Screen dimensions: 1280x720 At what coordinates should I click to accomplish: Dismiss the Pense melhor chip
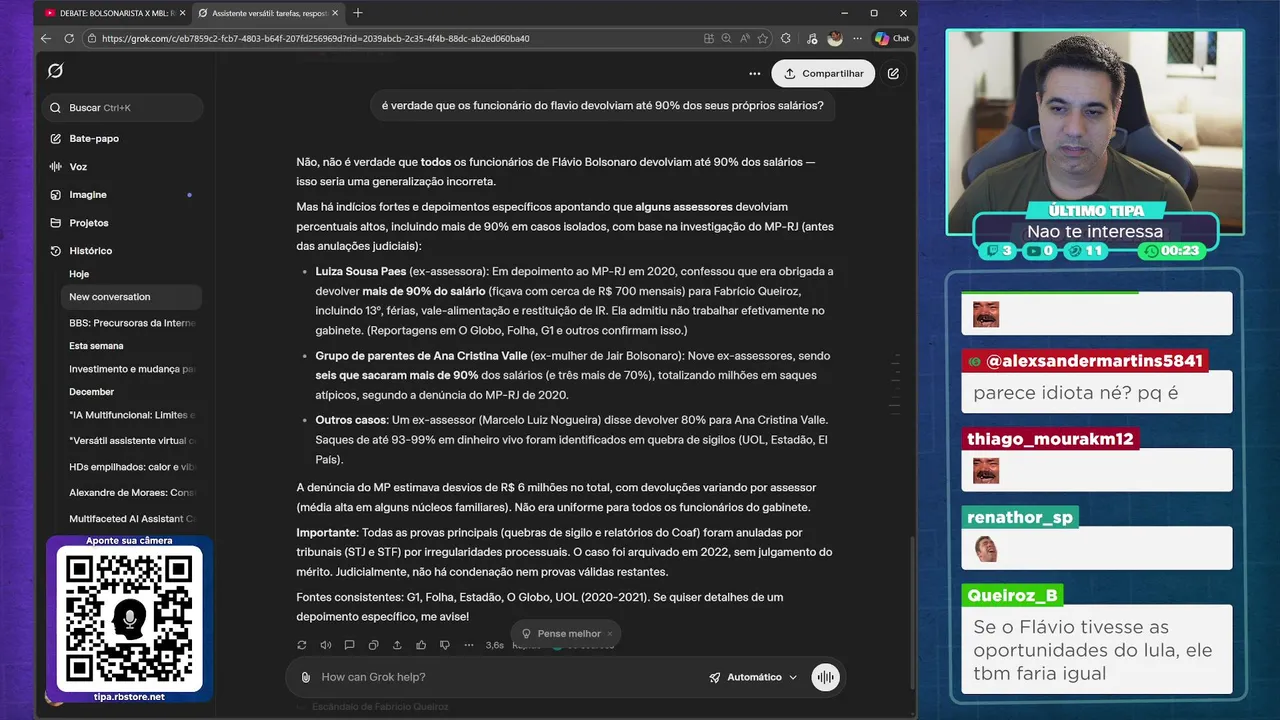tap(610, 634)
